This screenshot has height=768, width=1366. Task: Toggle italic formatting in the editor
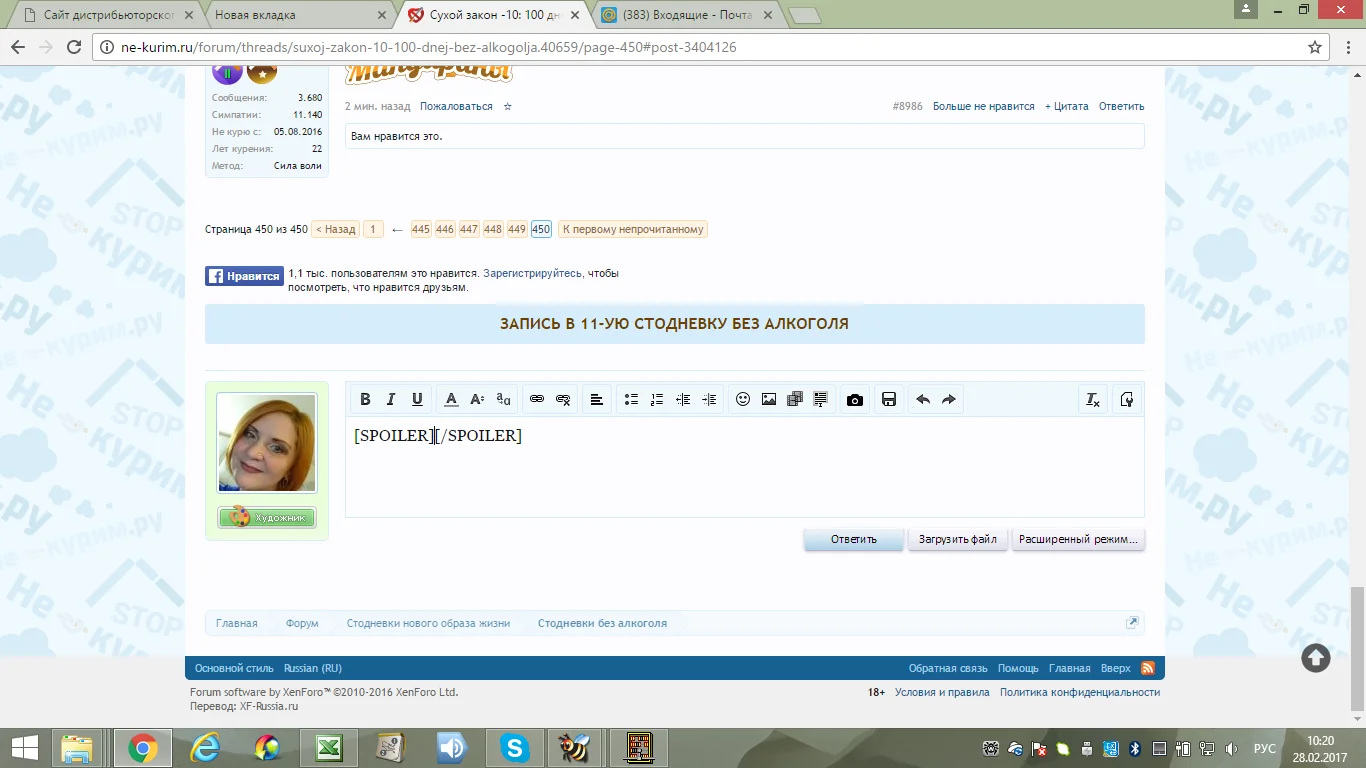[x=391, y=399]
